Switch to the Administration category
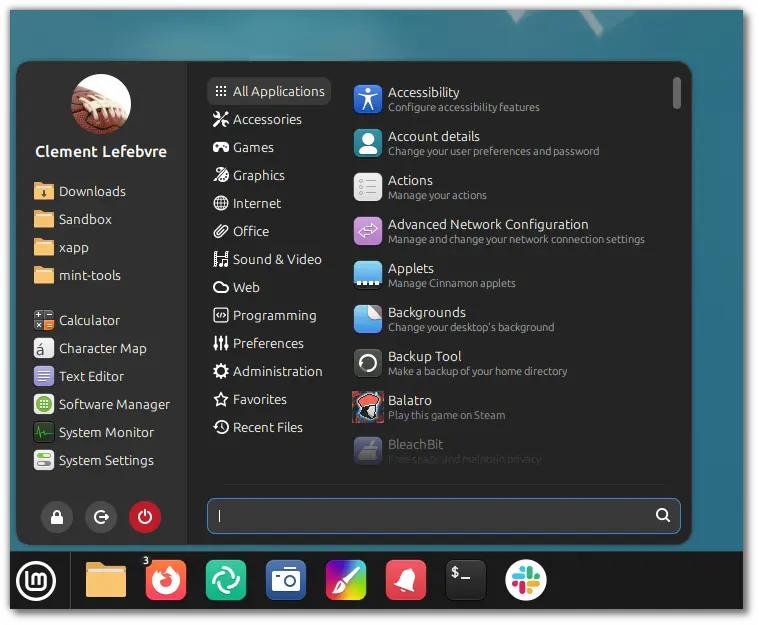This screenshot has width=759, height=625. [277, 371]
